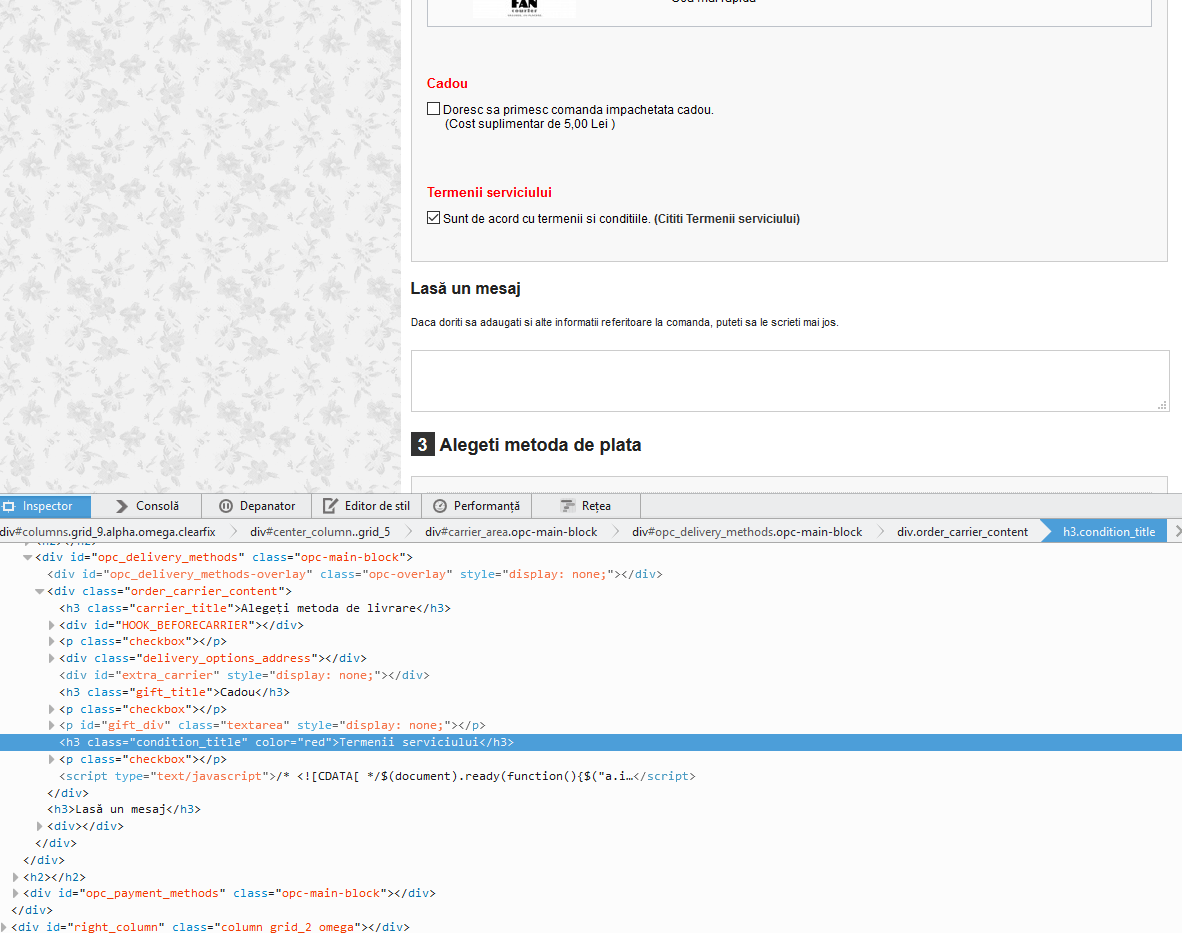
Task: Select breadcrumb div.order_carrier_content
Action: coord(963,532)
